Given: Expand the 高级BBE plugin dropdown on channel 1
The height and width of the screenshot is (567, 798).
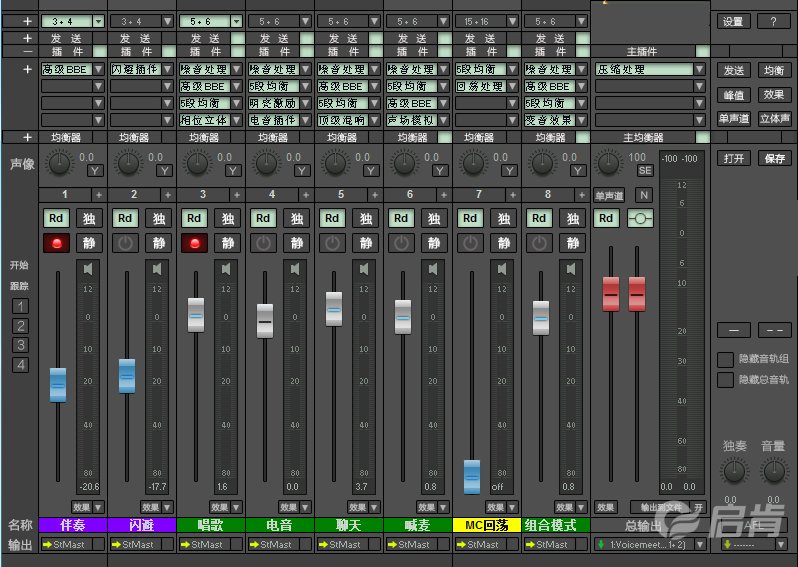Looking at the screenshot, I should (x=99, y=69).
